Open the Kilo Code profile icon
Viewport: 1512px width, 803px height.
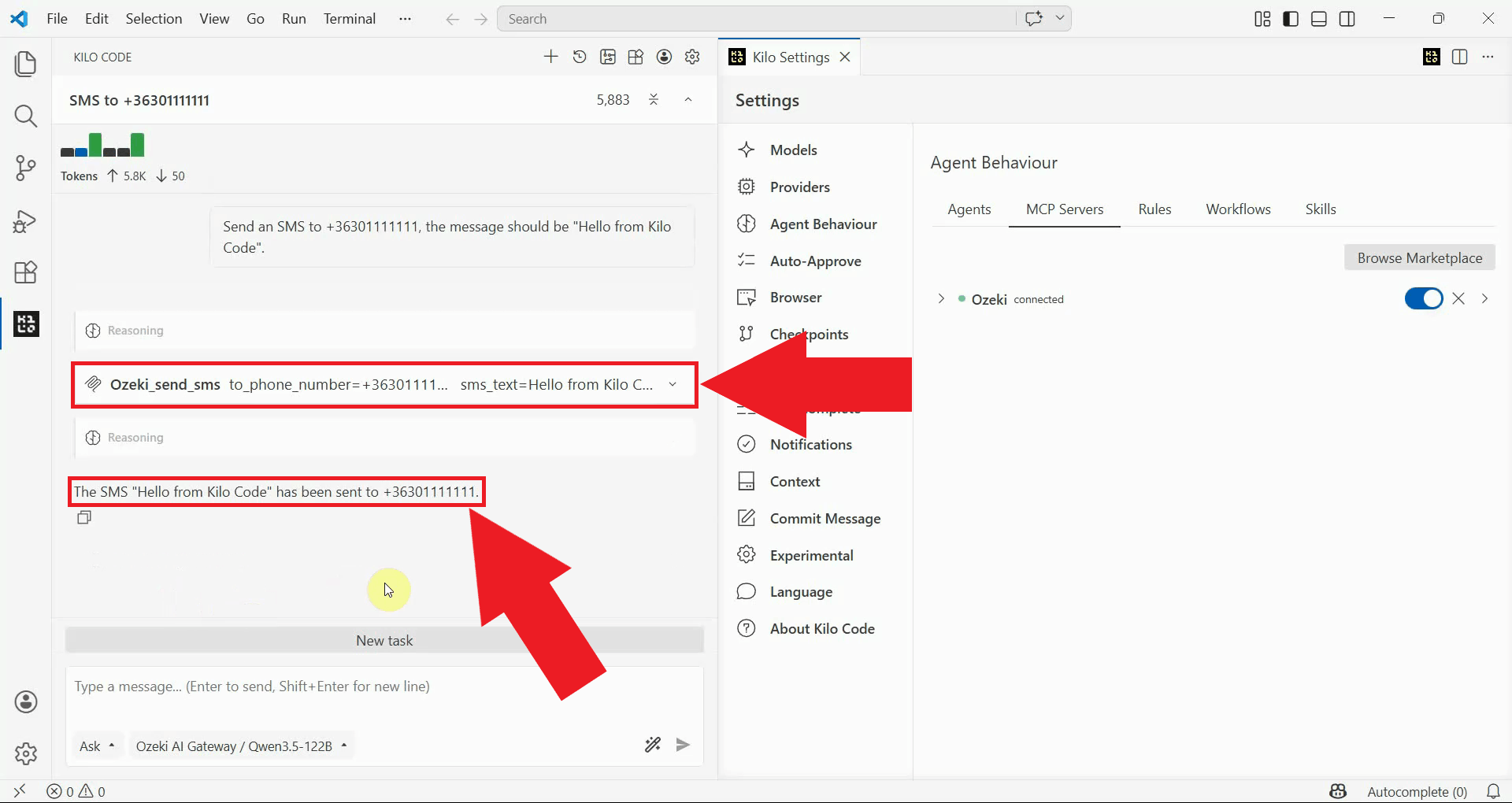coord(665,57)
